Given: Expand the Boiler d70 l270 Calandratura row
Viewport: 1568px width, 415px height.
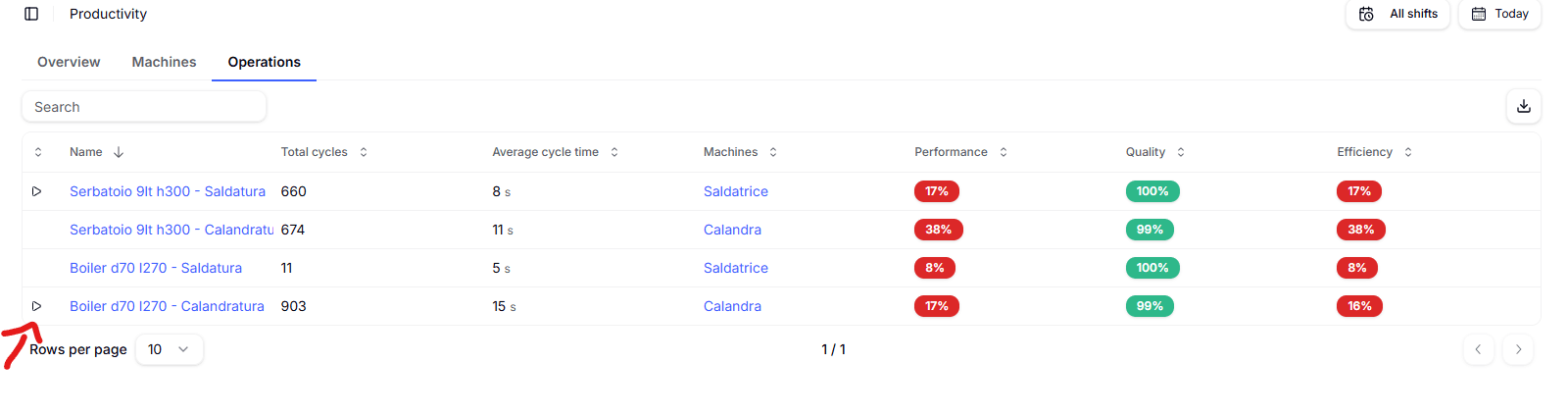Looking at the screenshot, I should pyautogui.click(x=36, y=306).
